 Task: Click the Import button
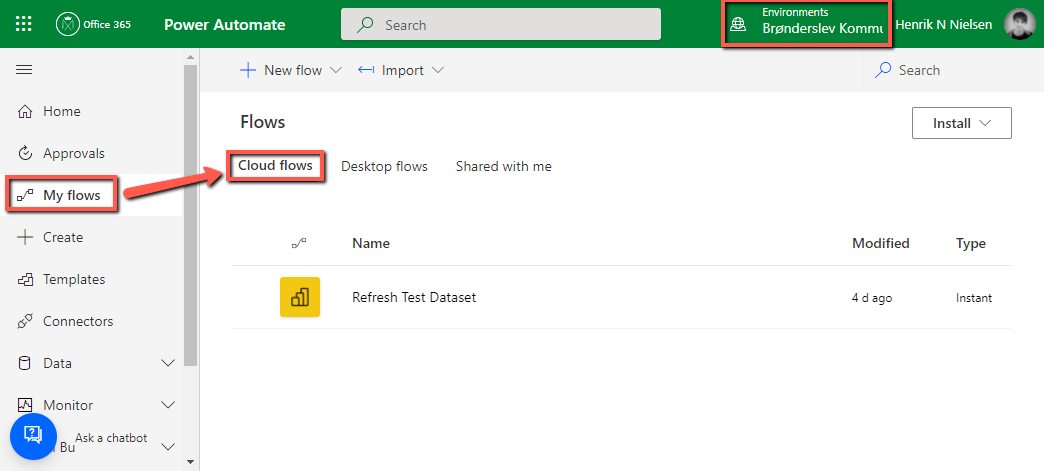401,70
